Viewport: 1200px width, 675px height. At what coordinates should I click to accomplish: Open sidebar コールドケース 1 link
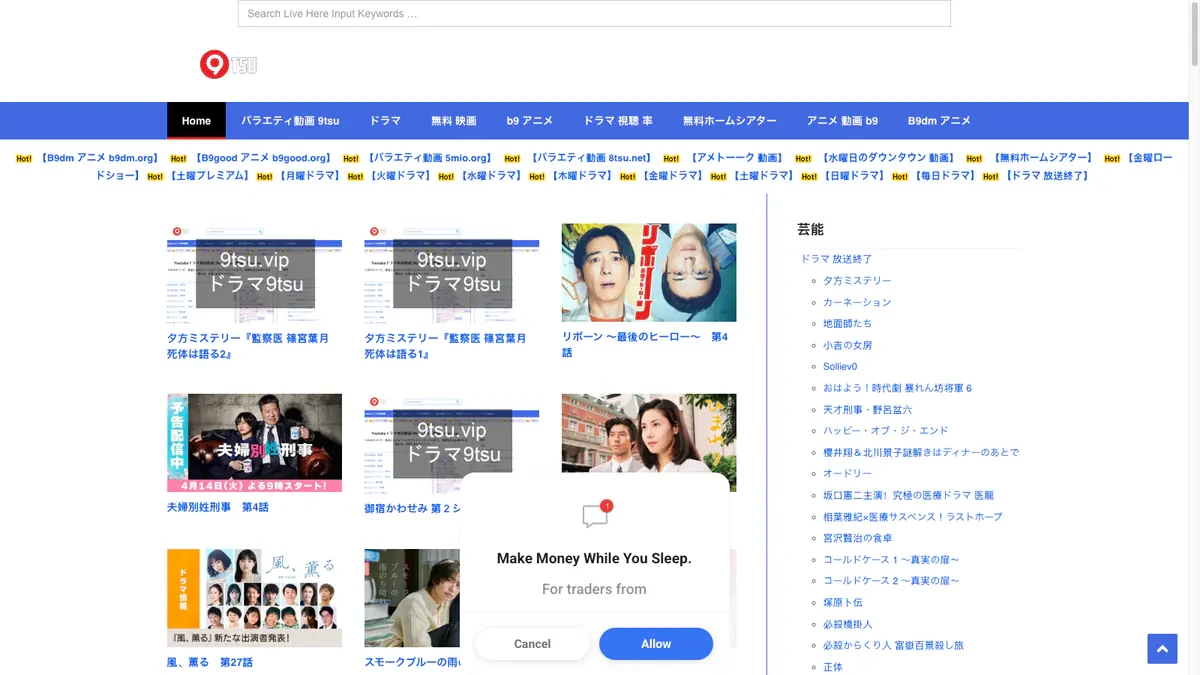(x=891, y=560)
